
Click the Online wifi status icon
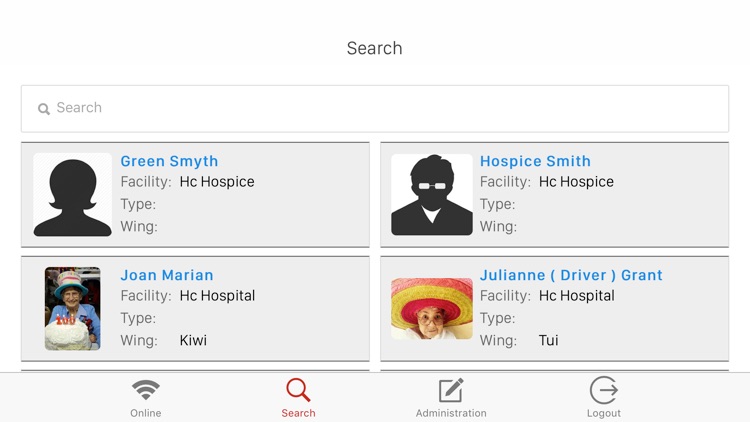click(146, 389)
